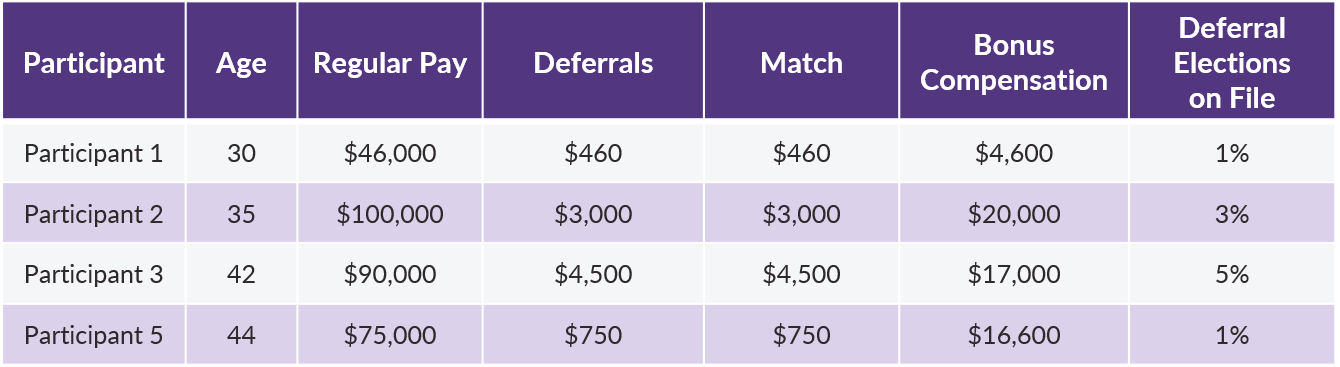Screen dimensions: 1340x367
Task: Click the 3% deferral election cell
Action: pyautogui.click(x=1232, y=214)
